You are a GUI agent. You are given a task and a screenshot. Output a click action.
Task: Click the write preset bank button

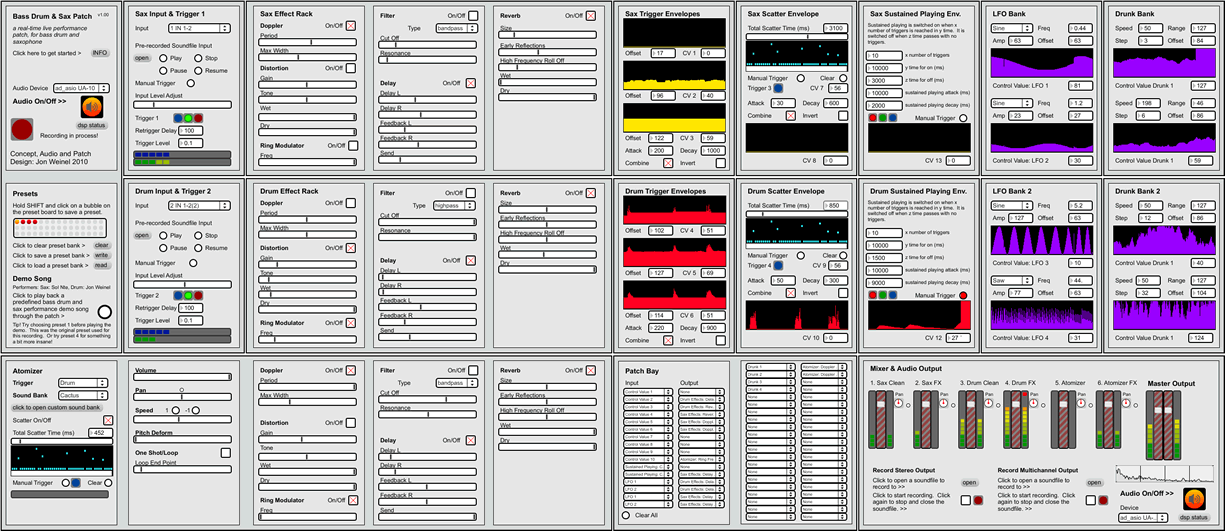click(x=102, y=255)
